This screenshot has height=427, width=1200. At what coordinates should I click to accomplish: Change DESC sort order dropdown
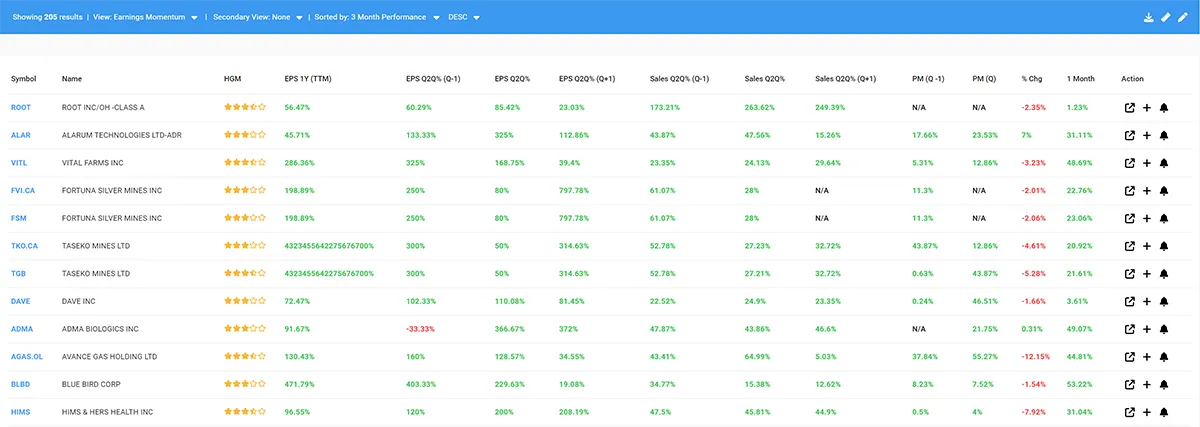tap(464, 17)
